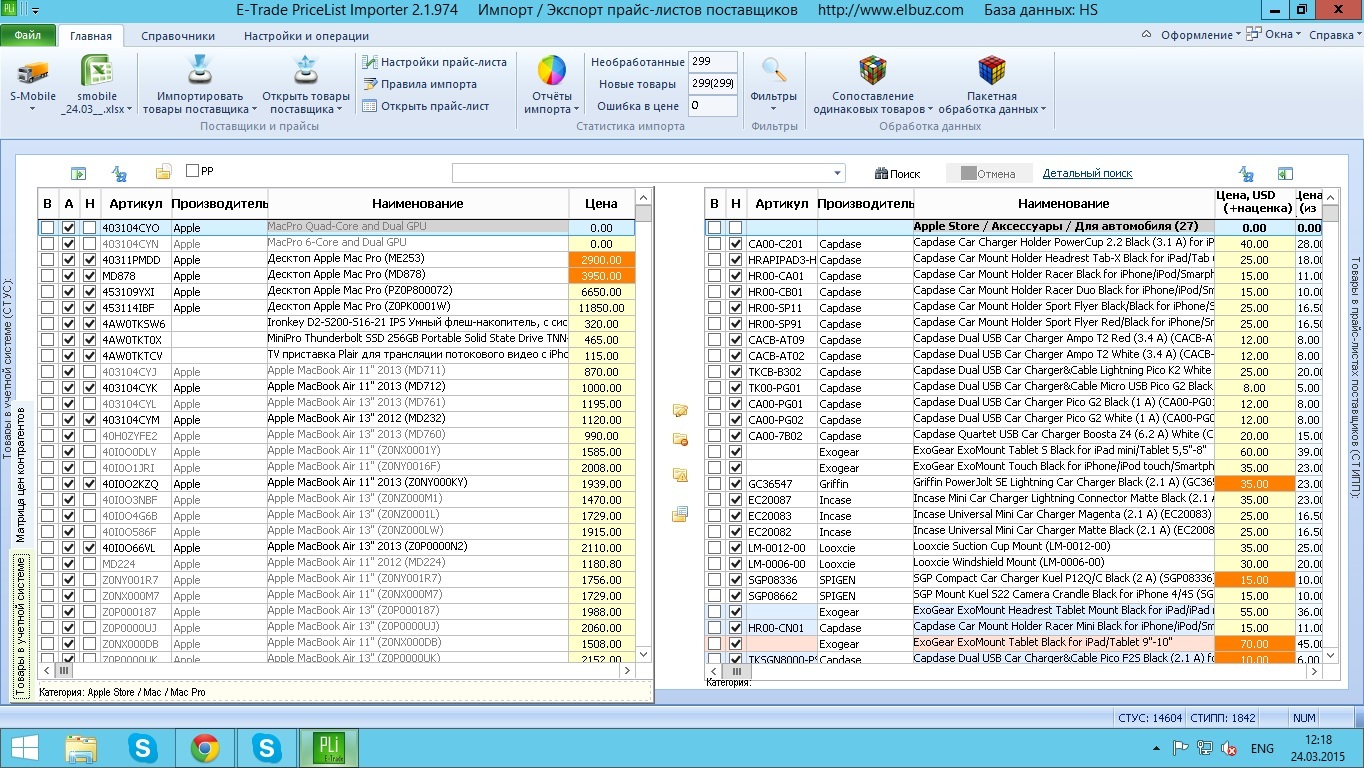Viewport: 1364px width, 768px height.
Task: Toggle the A checkbox for row 40IO02KZQ
Action: (x=69, y=484)
